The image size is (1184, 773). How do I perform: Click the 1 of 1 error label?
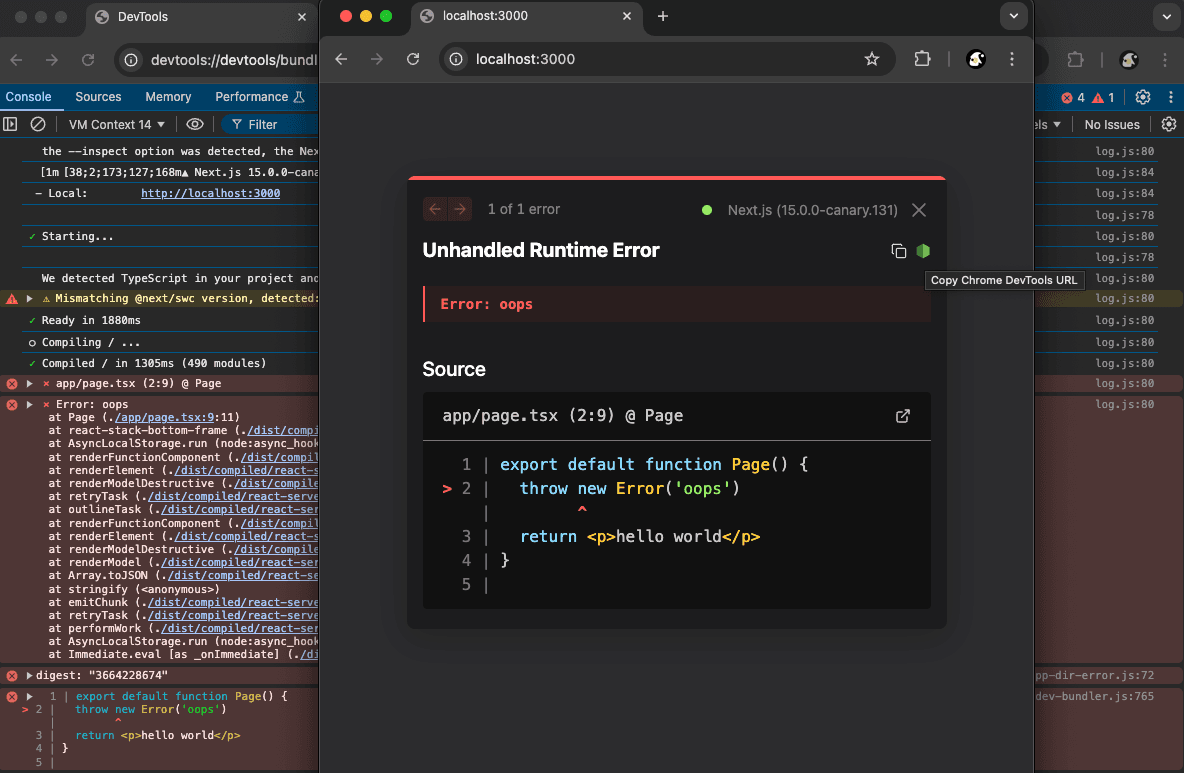click(x=523, y=209)
